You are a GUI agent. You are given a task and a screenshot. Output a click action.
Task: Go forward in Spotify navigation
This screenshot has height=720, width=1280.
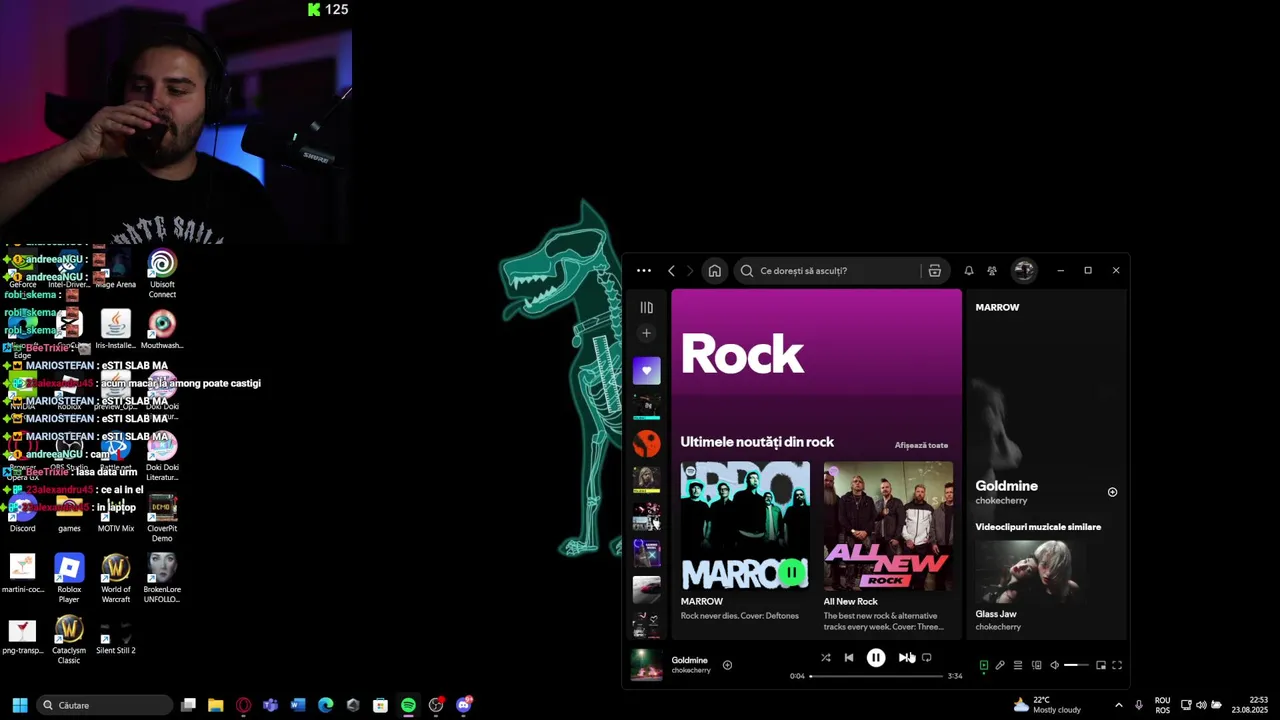(x=689, y=271)
